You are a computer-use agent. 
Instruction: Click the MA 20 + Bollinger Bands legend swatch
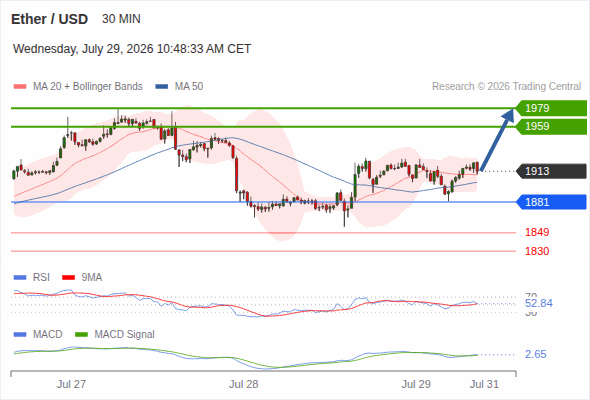(x=20, y=87)
